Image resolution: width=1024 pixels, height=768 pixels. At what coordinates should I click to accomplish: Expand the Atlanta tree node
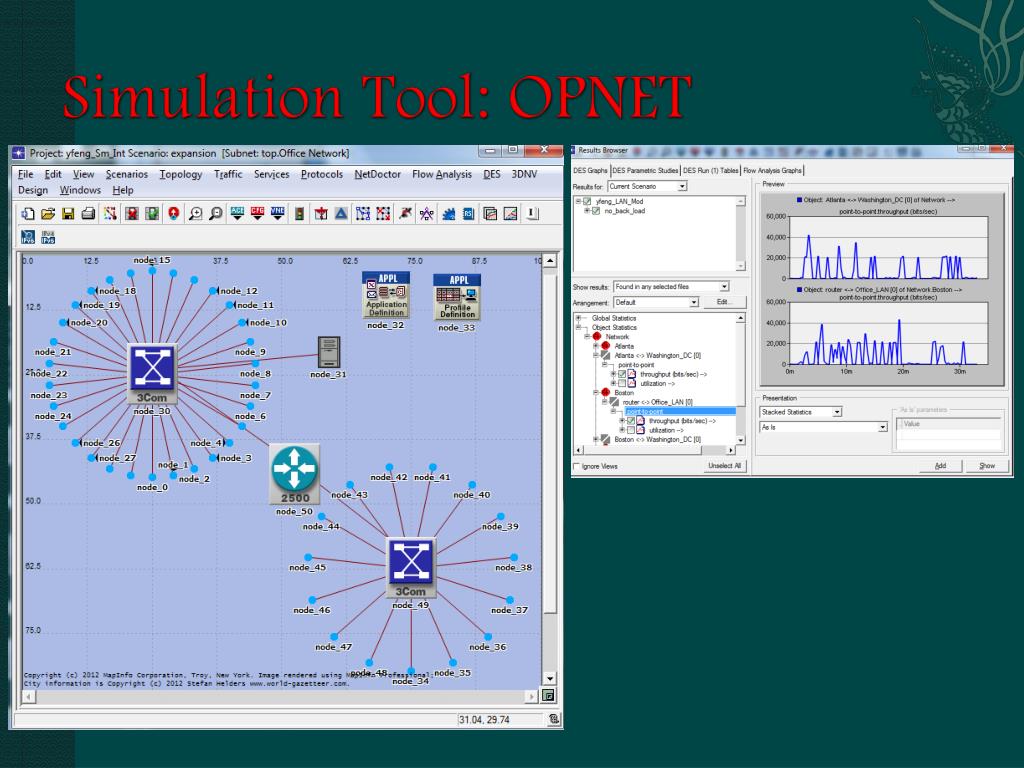596,346
